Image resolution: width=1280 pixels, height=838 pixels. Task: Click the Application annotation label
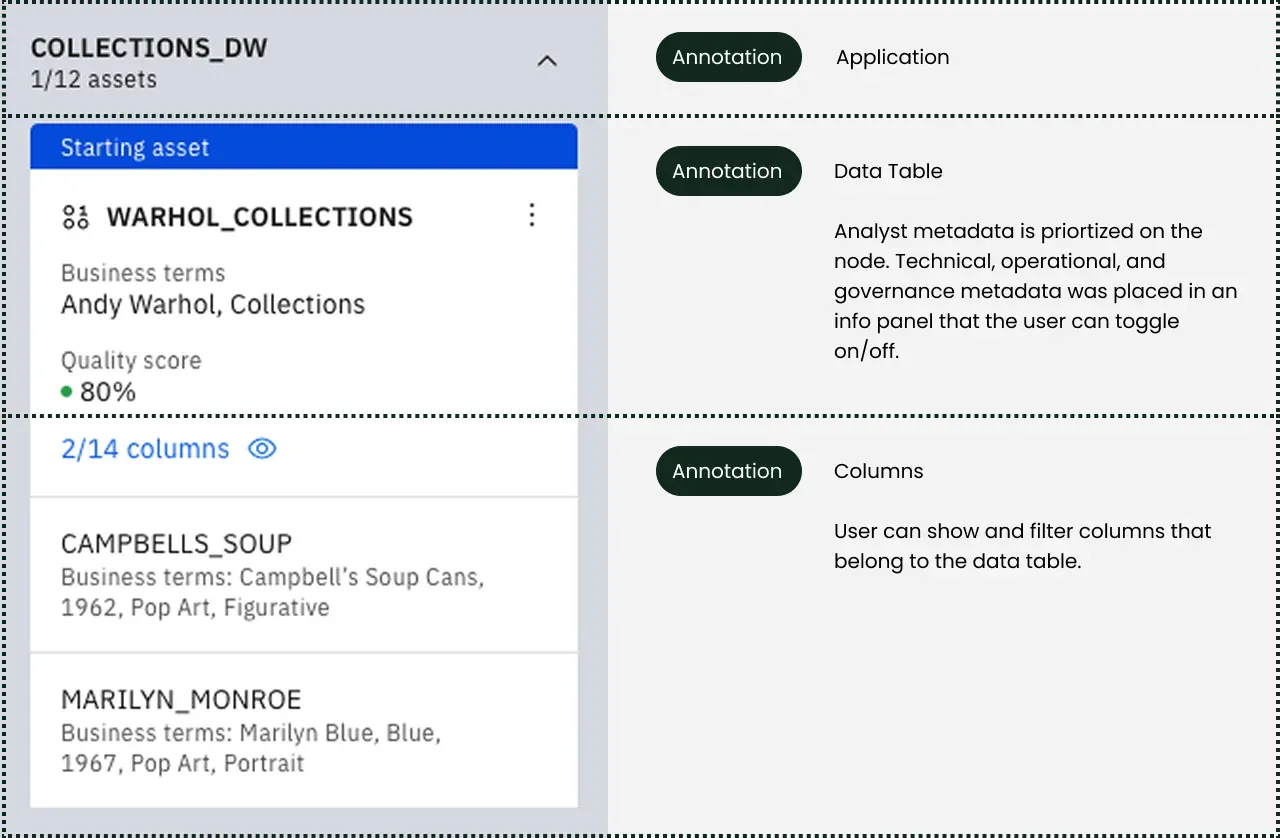(893, 57)
